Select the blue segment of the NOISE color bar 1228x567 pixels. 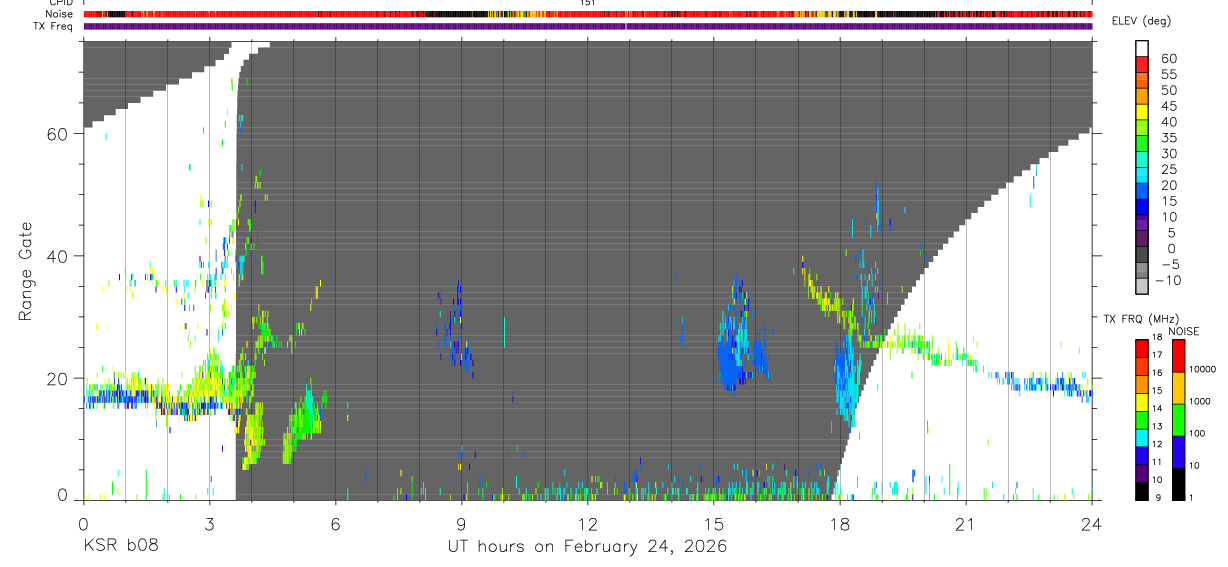[1177, 452]
